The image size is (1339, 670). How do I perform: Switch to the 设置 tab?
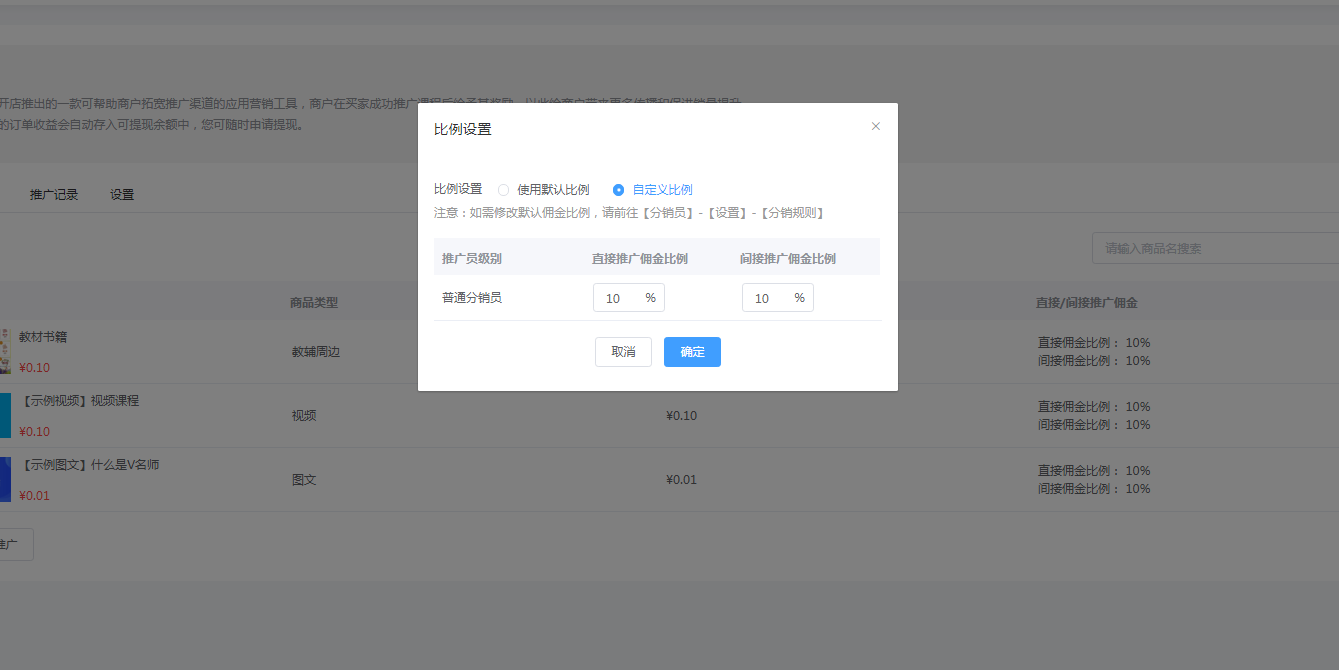tap(122, 194)
